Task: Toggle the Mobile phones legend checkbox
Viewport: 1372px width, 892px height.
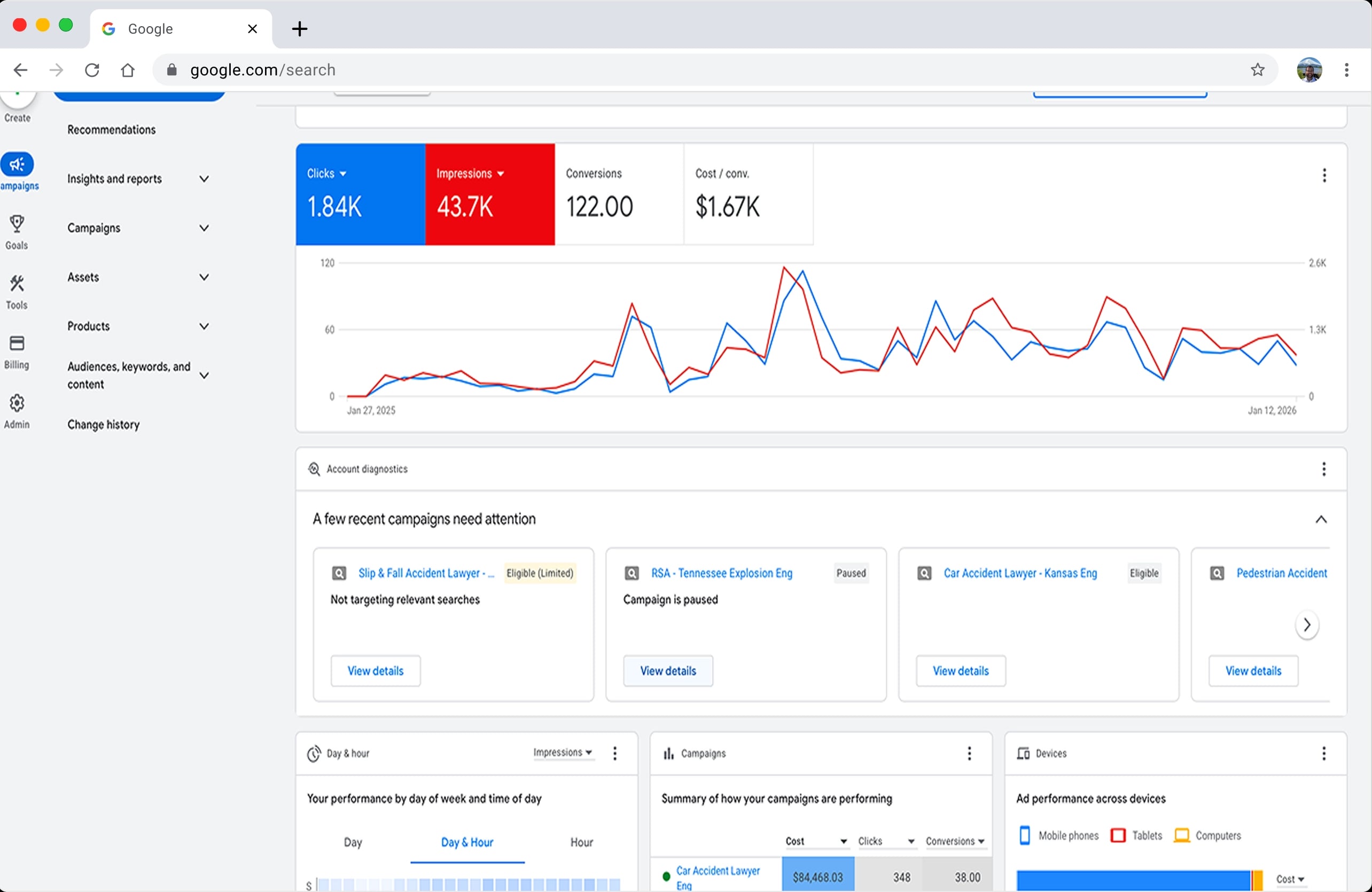Action: pyautogui.click(x=1024, y=835)
